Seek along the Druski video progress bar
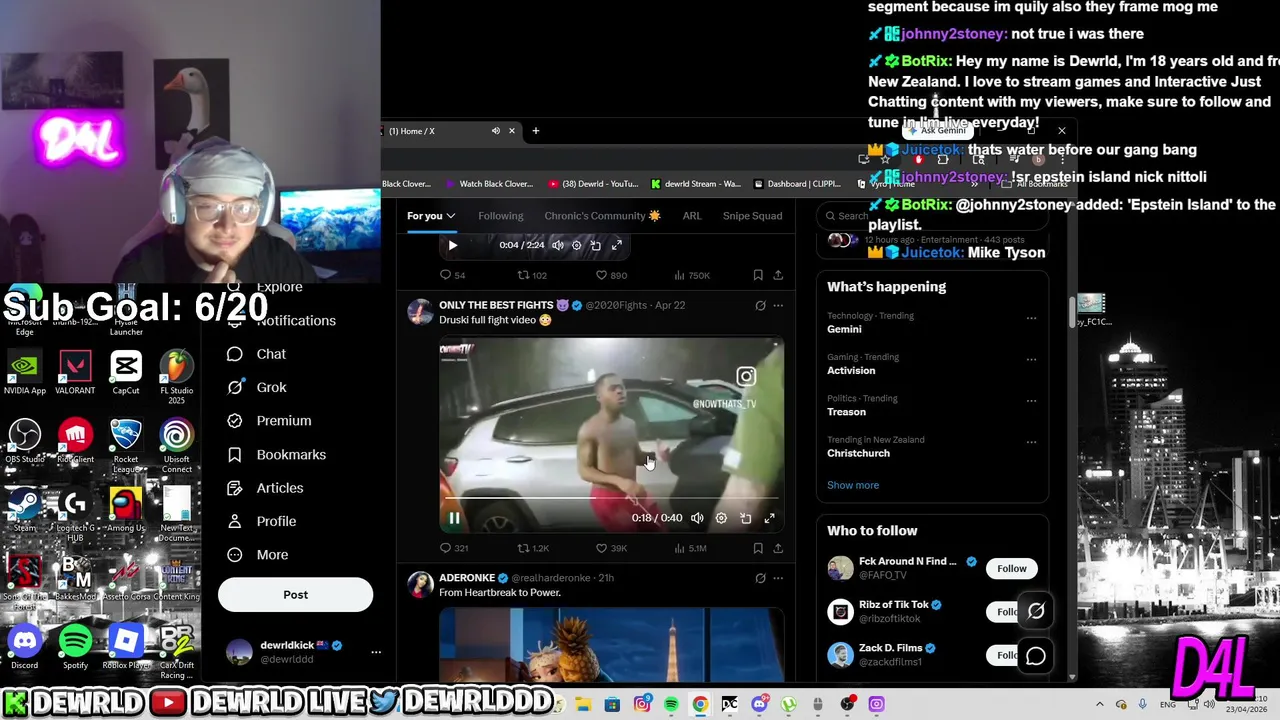Screen dimensions: 1280x720 point(611,497)
